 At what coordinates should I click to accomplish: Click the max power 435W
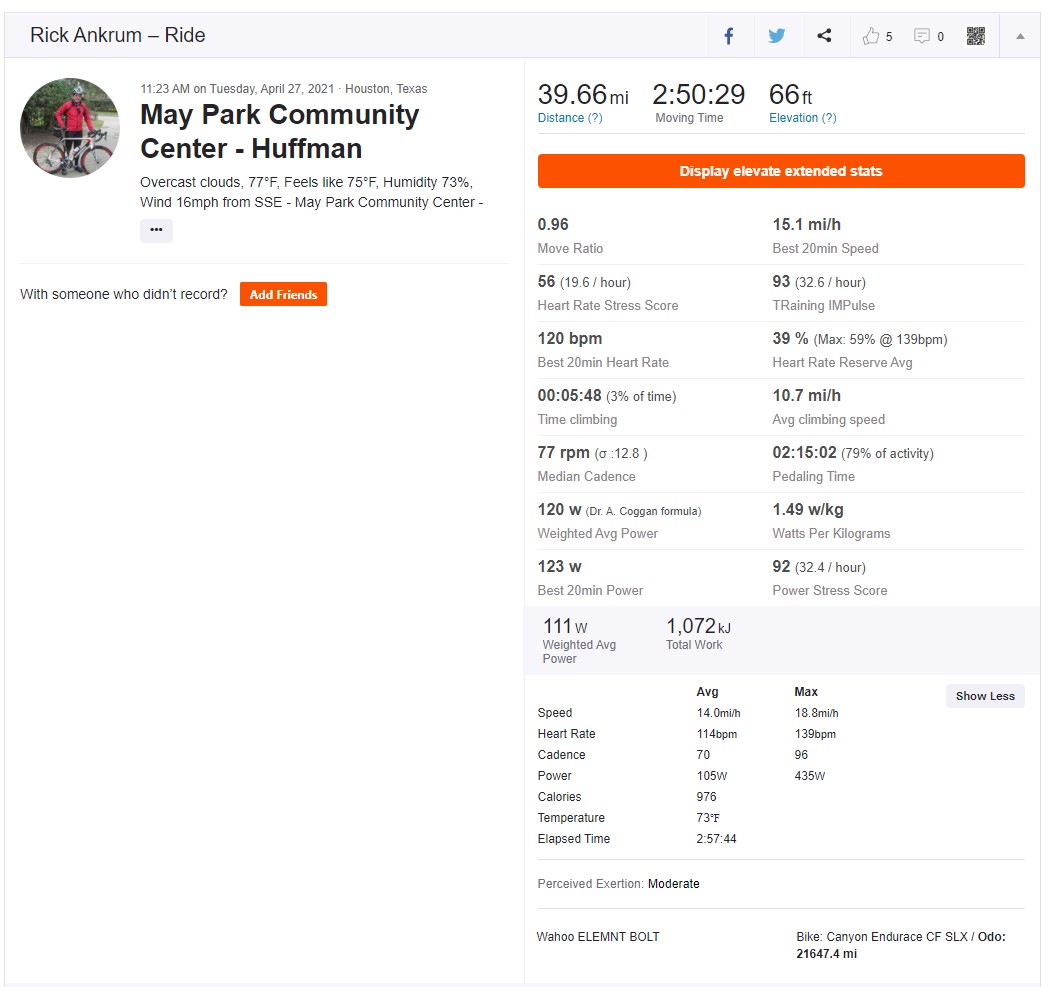809,776
